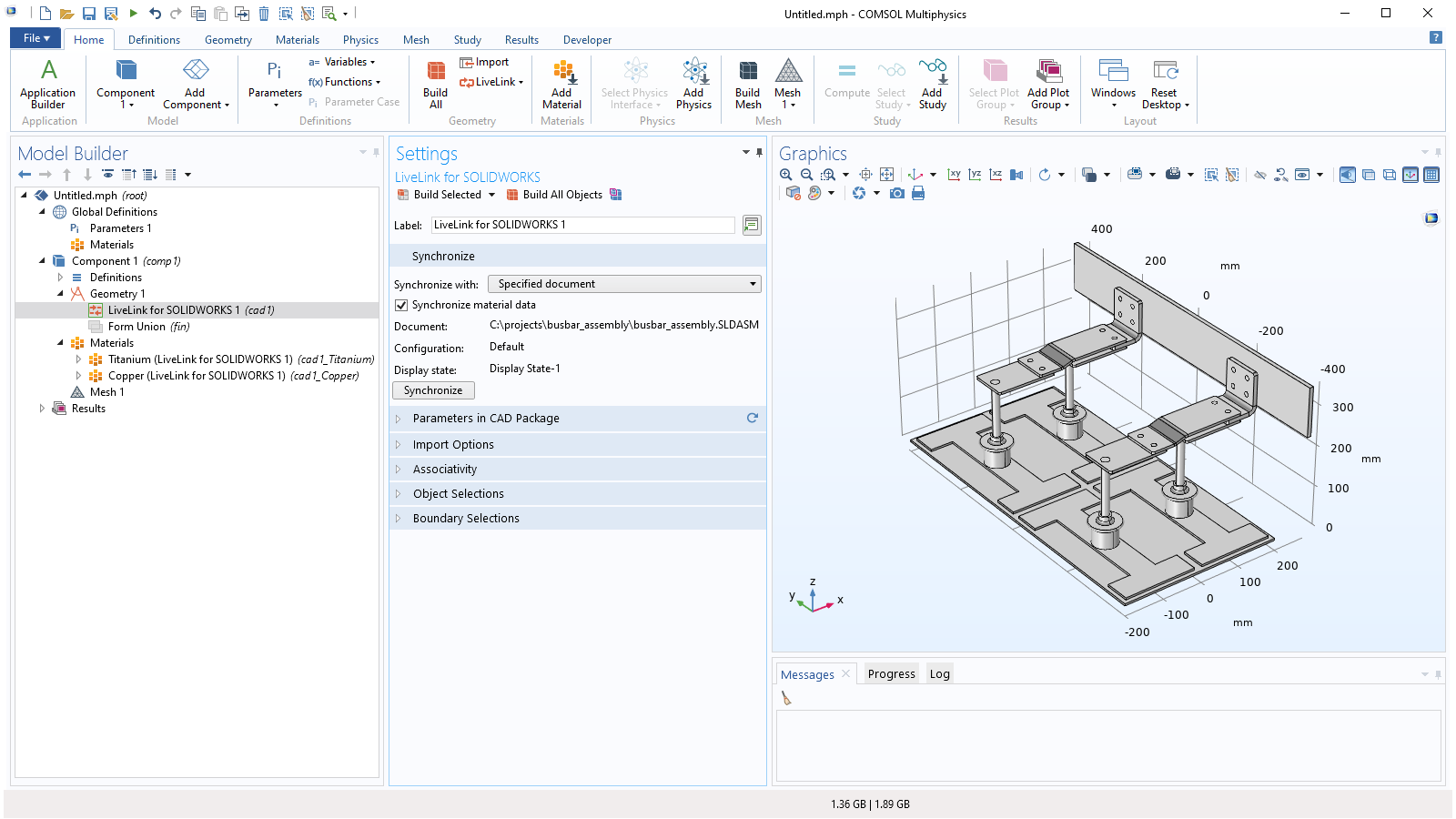Open the Application Builder
Image resolution: width=1456 pixels, height=819 pixels.
point(47,82)
